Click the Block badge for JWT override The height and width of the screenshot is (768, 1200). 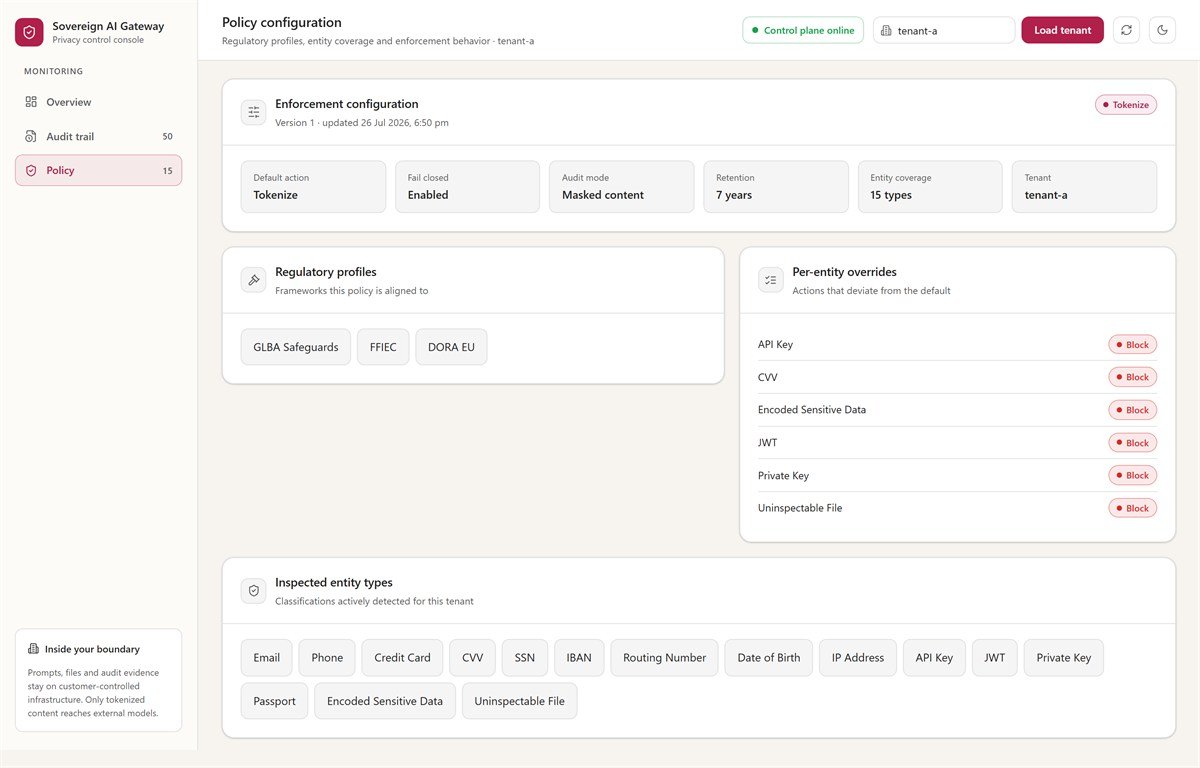1132,443
